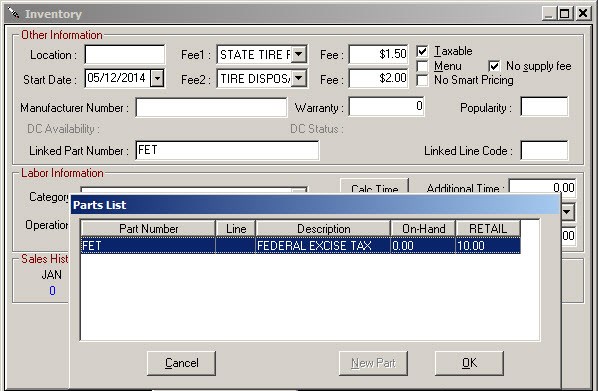
Task: Open the Fee1 State Tire dropdown
Action: 299,54
